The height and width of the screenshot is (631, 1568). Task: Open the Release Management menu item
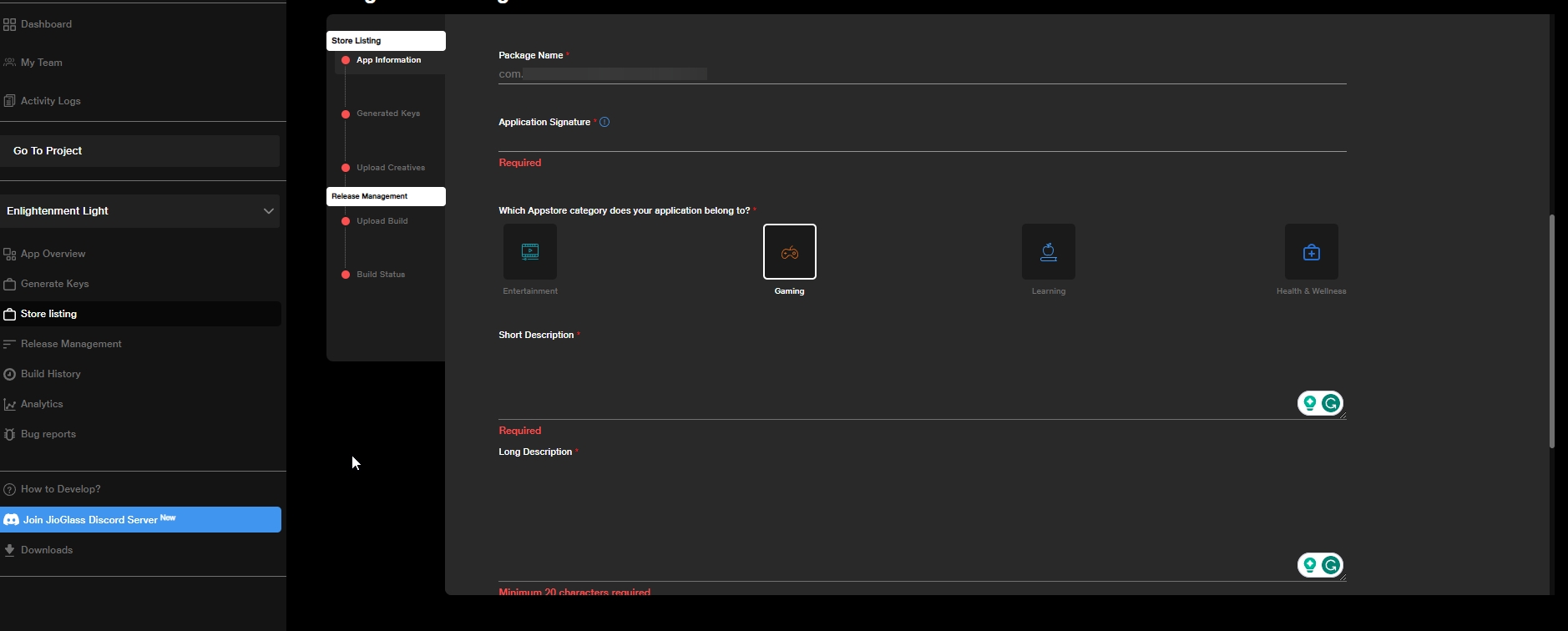[x=71, y=344]
